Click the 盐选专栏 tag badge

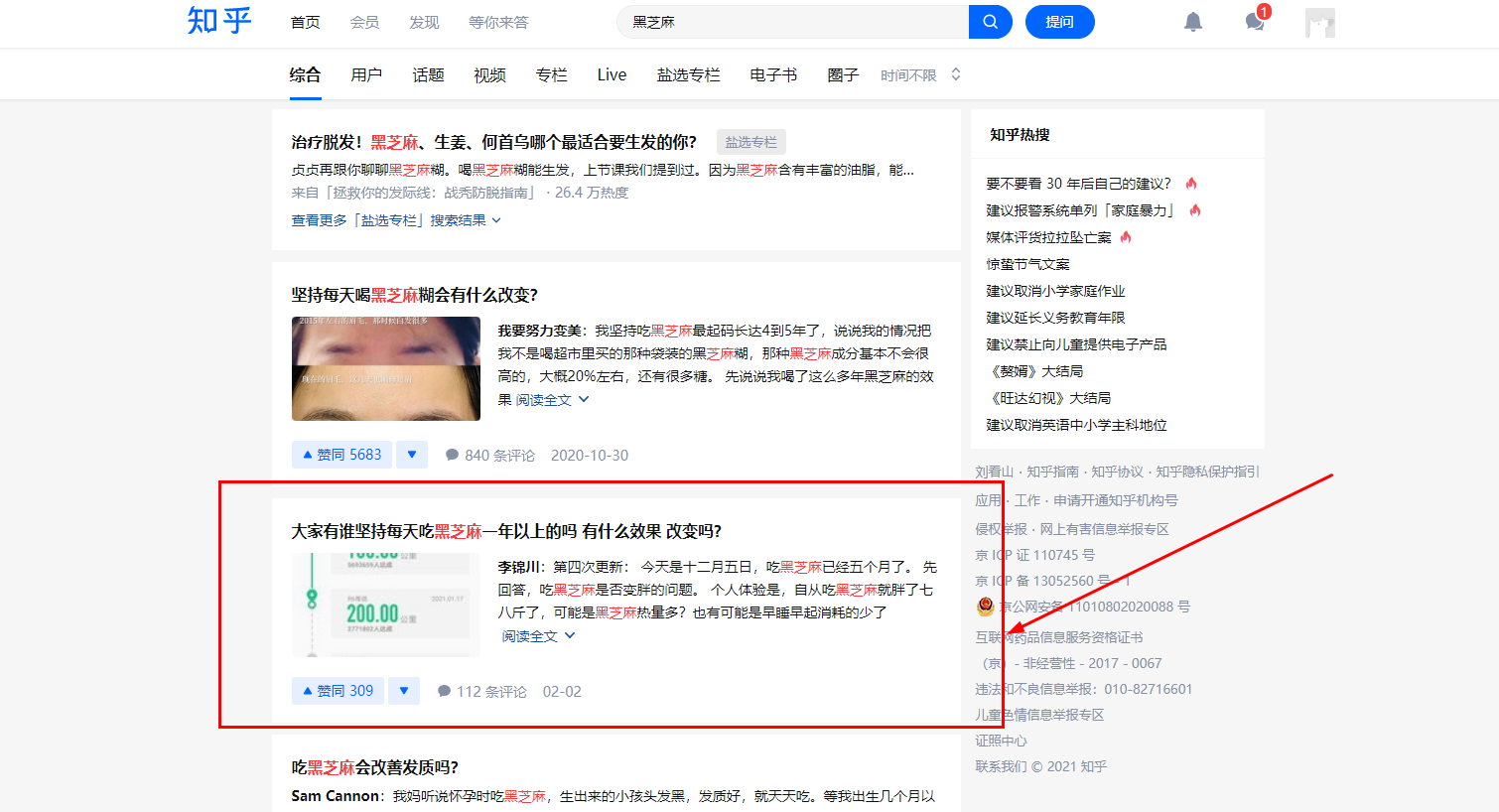point(751,142)
